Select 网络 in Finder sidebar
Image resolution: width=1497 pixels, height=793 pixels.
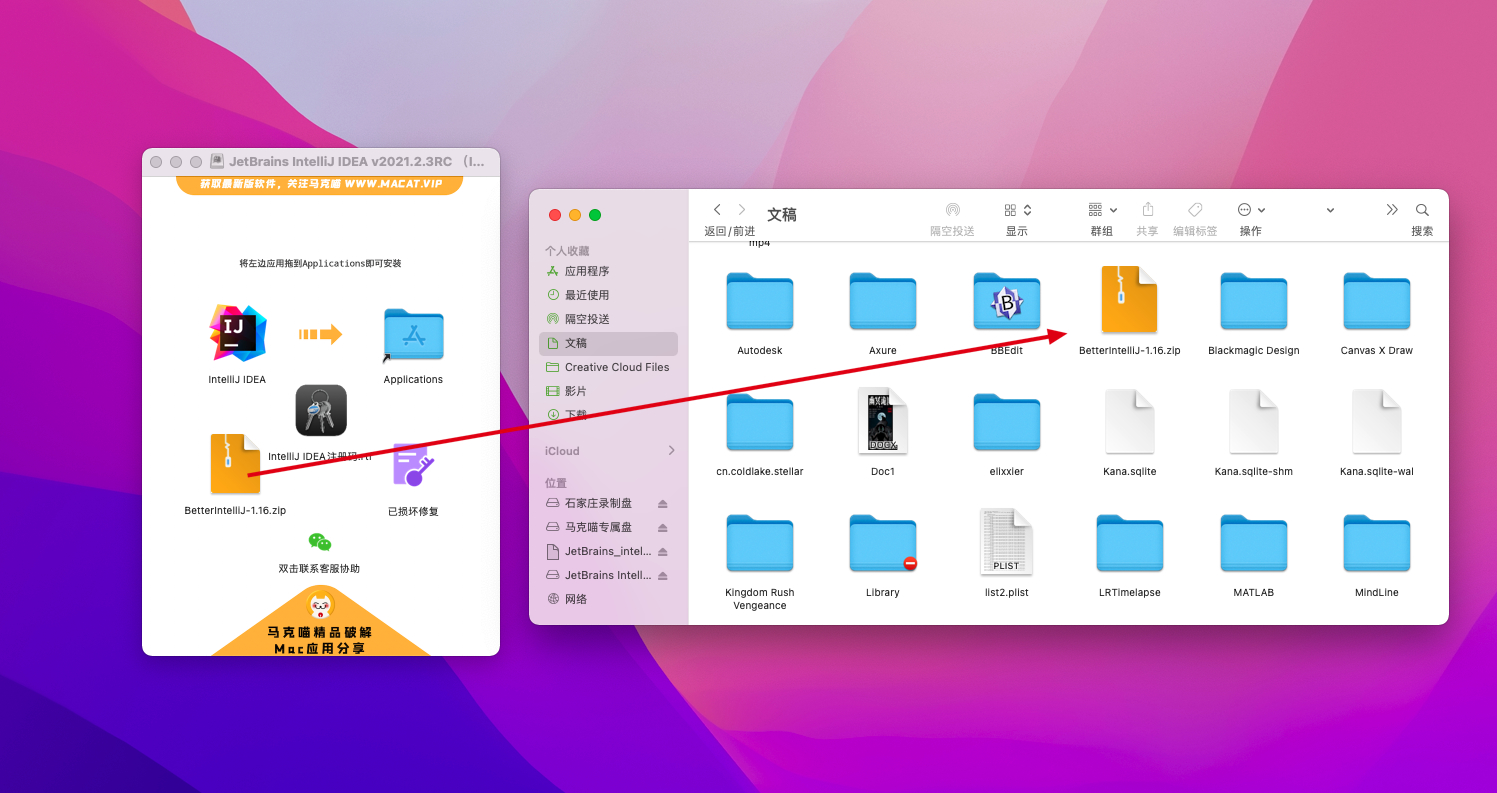608,599
